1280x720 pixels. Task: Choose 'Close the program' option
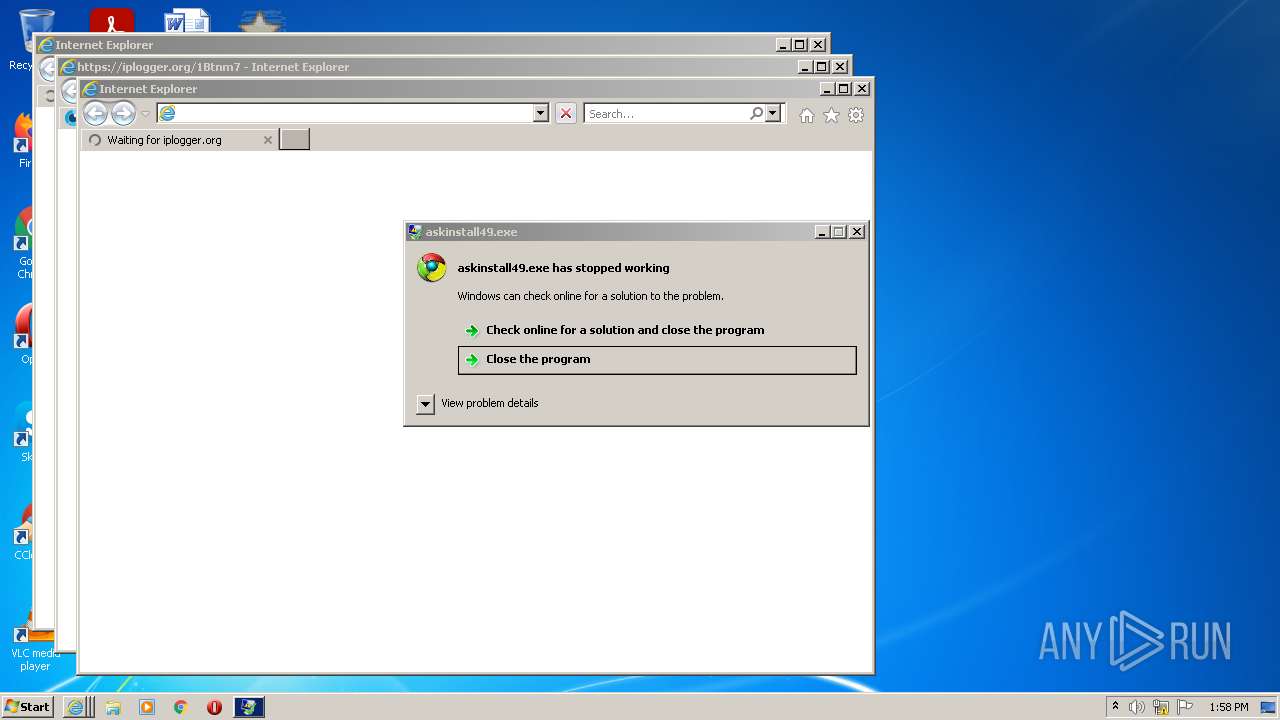click(657, 360)
